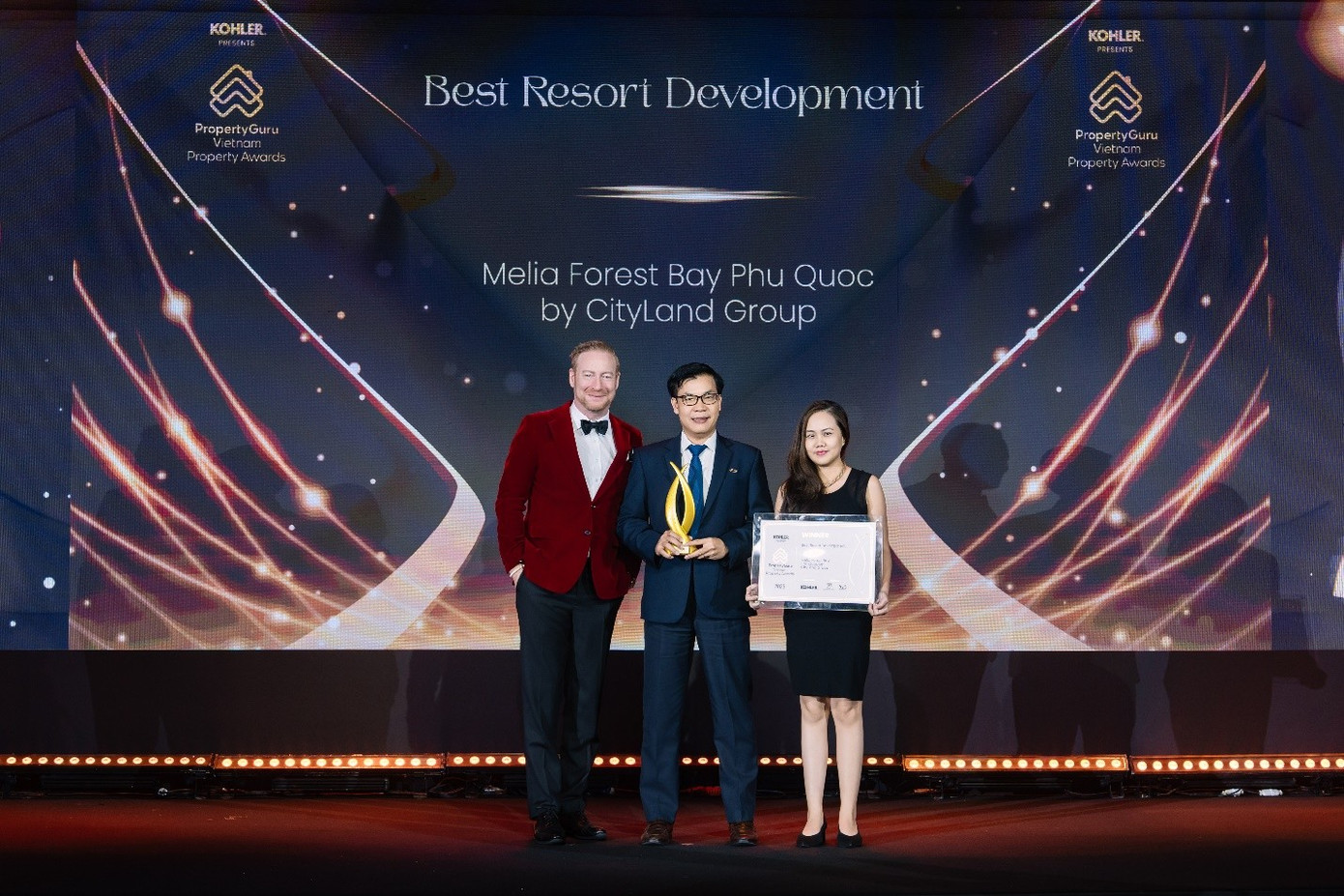Select the left PropertyGuru house emblem
Screen dimensions: 1344x896
tap(237, 91)
